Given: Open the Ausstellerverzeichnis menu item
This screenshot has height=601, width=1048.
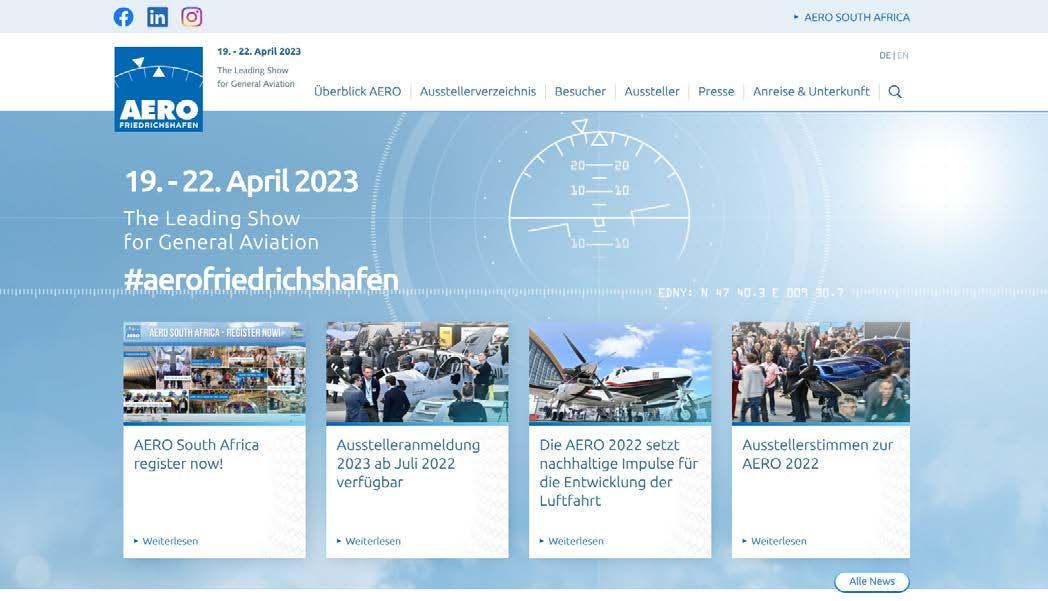Looking at the screenshot, I should [x=478, y=92].
